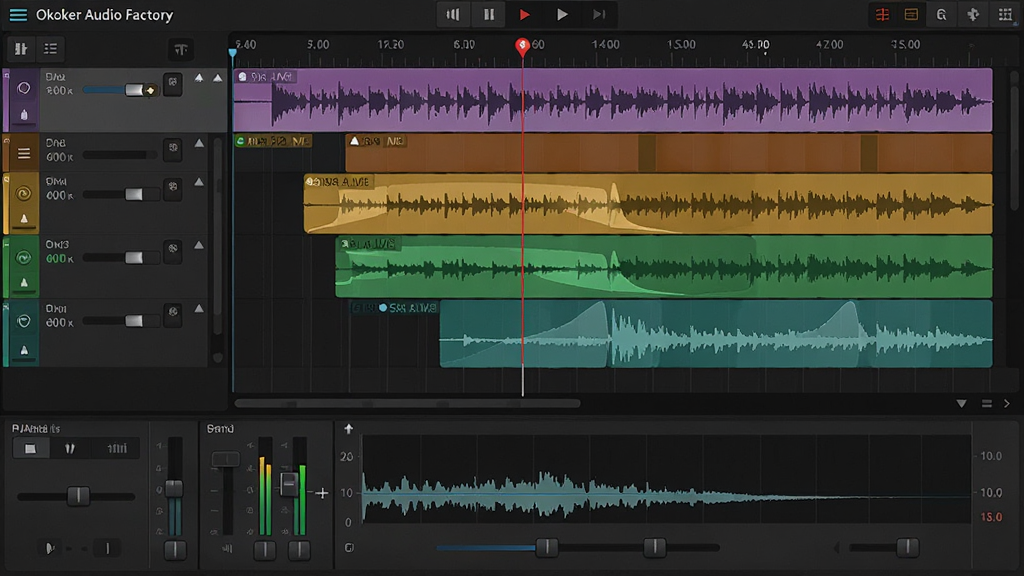Click the orange track's settings button
The image size is (1024, 576).
click(172, 149)
